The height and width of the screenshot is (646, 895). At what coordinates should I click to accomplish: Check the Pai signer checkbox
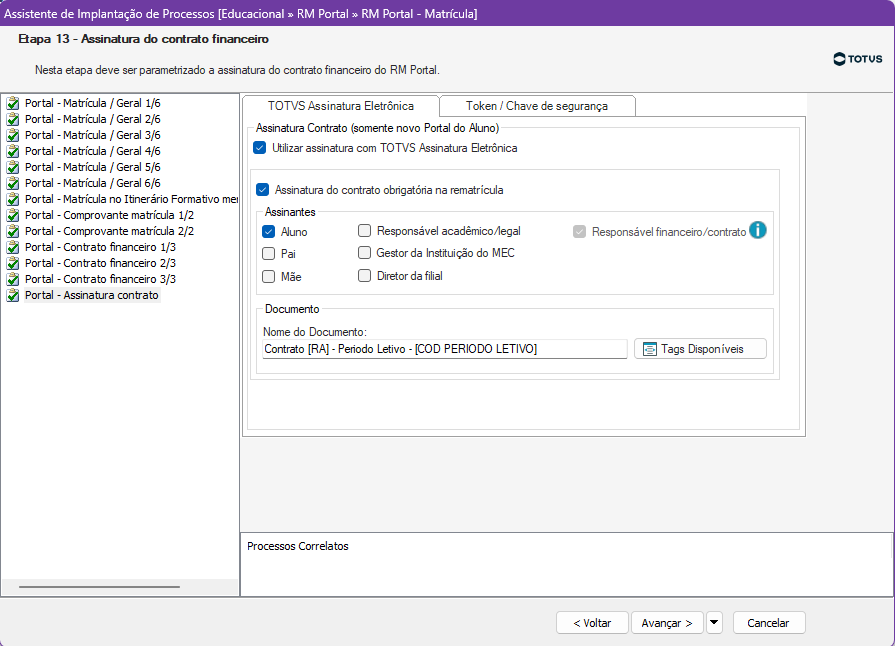point(268,253)
